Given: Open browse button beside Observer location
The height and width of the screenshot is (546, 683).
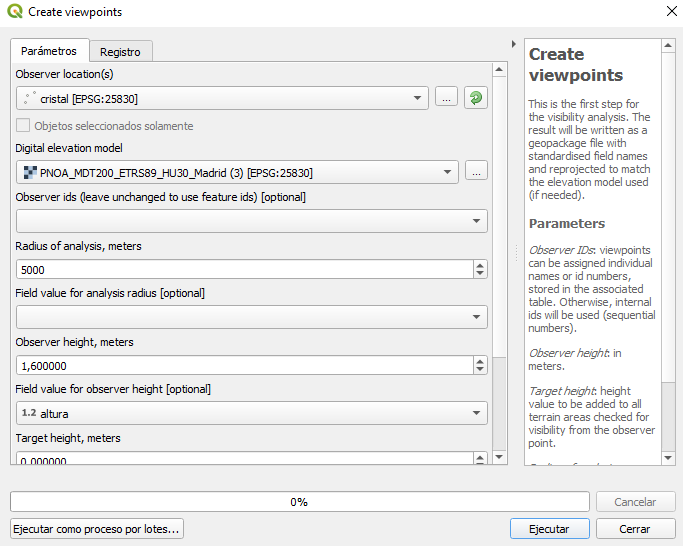Looking at the screenshot, I should click(x=446, y=98).
